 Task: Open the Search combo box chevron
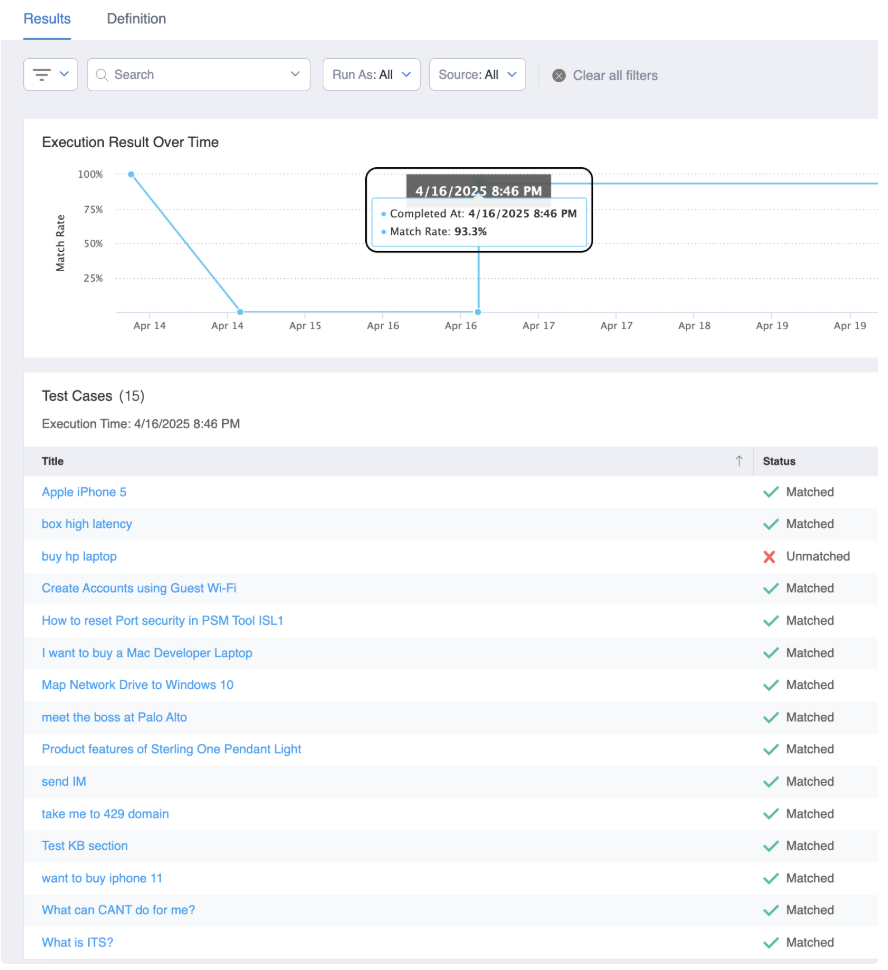tap(295, 75)
